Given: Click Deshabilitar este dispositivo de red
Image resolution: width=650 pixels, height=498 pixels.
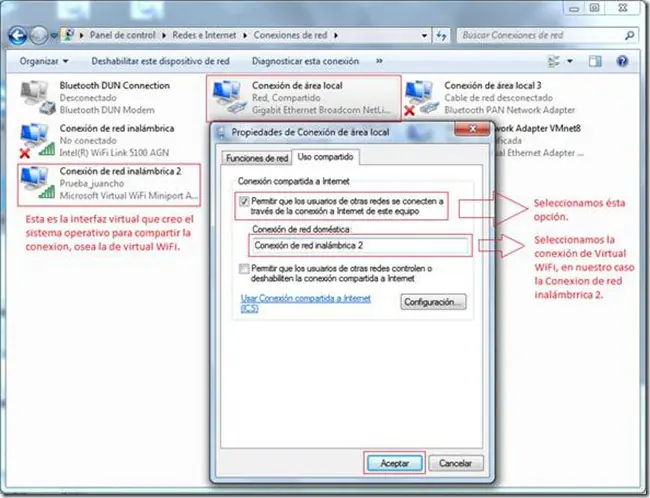Looking at the screenshot, I should pyautogui.click(x=160, y=61).
